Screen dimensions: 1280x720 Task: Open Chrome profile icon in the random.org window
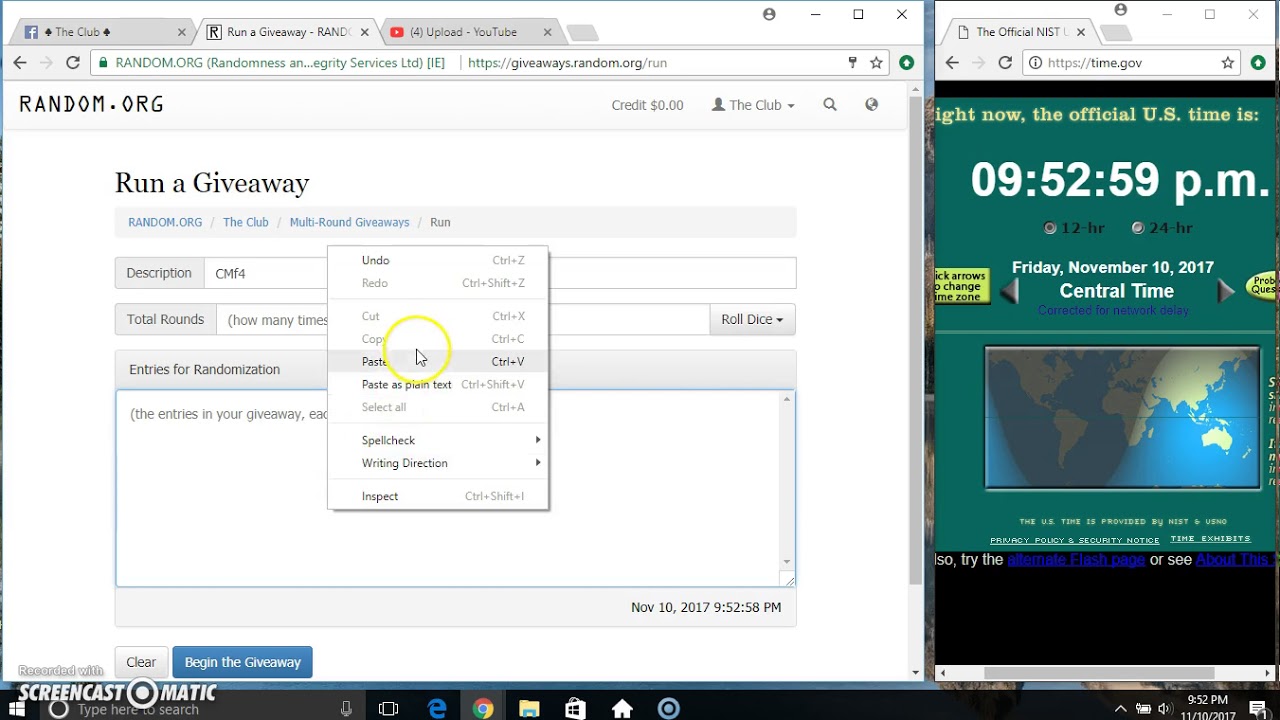click(x=769, y=14)
